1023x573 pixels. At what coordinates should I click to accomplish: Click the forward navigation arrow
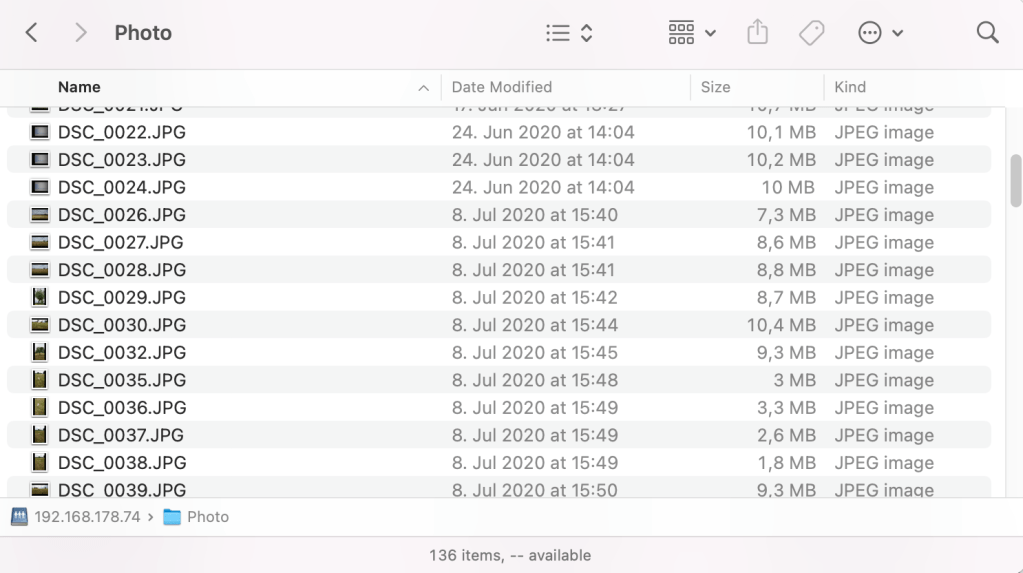coord(80,33)
